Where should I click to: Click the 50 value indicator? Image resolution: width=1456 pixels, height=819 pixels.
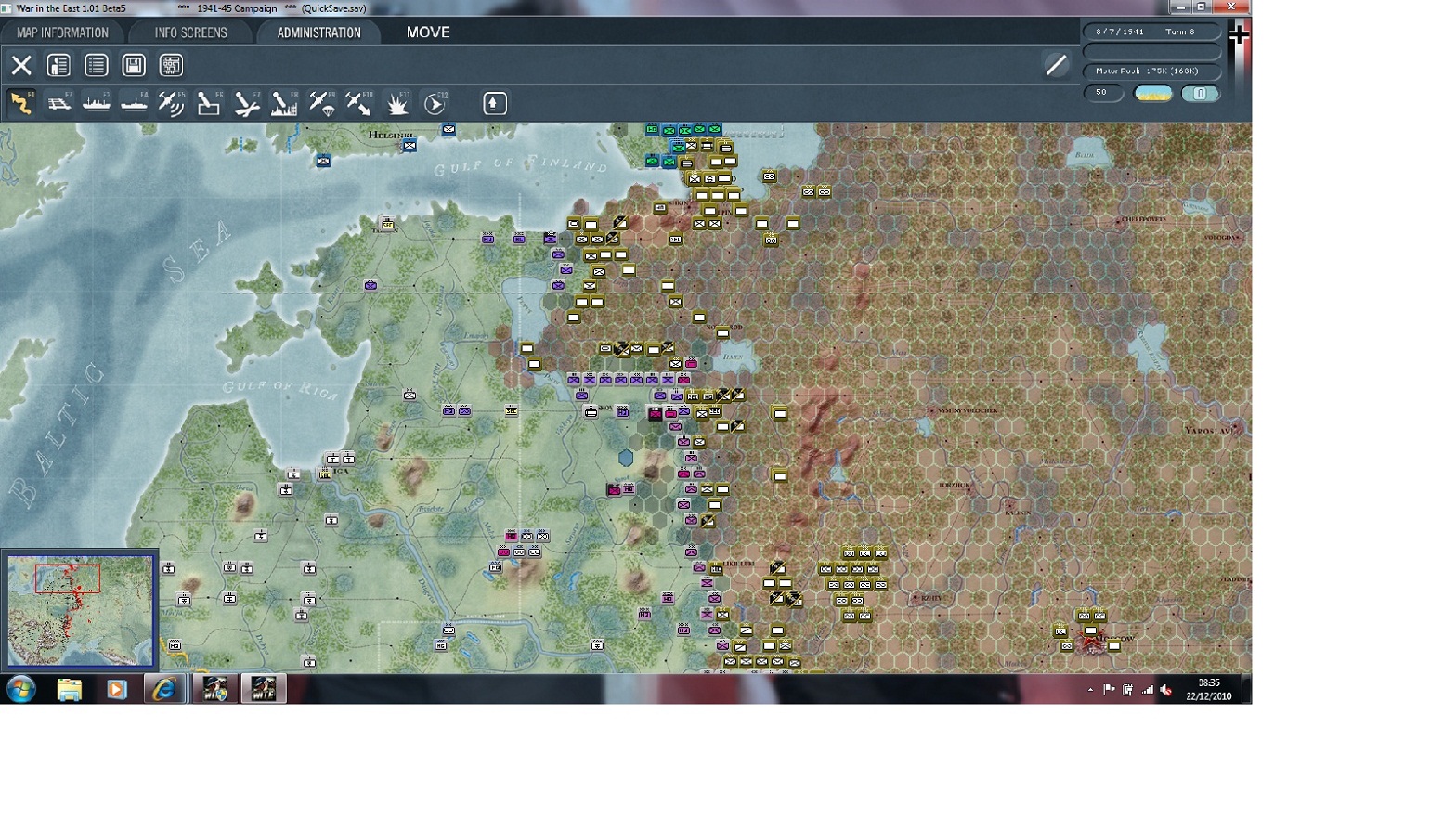[1103, 93]
